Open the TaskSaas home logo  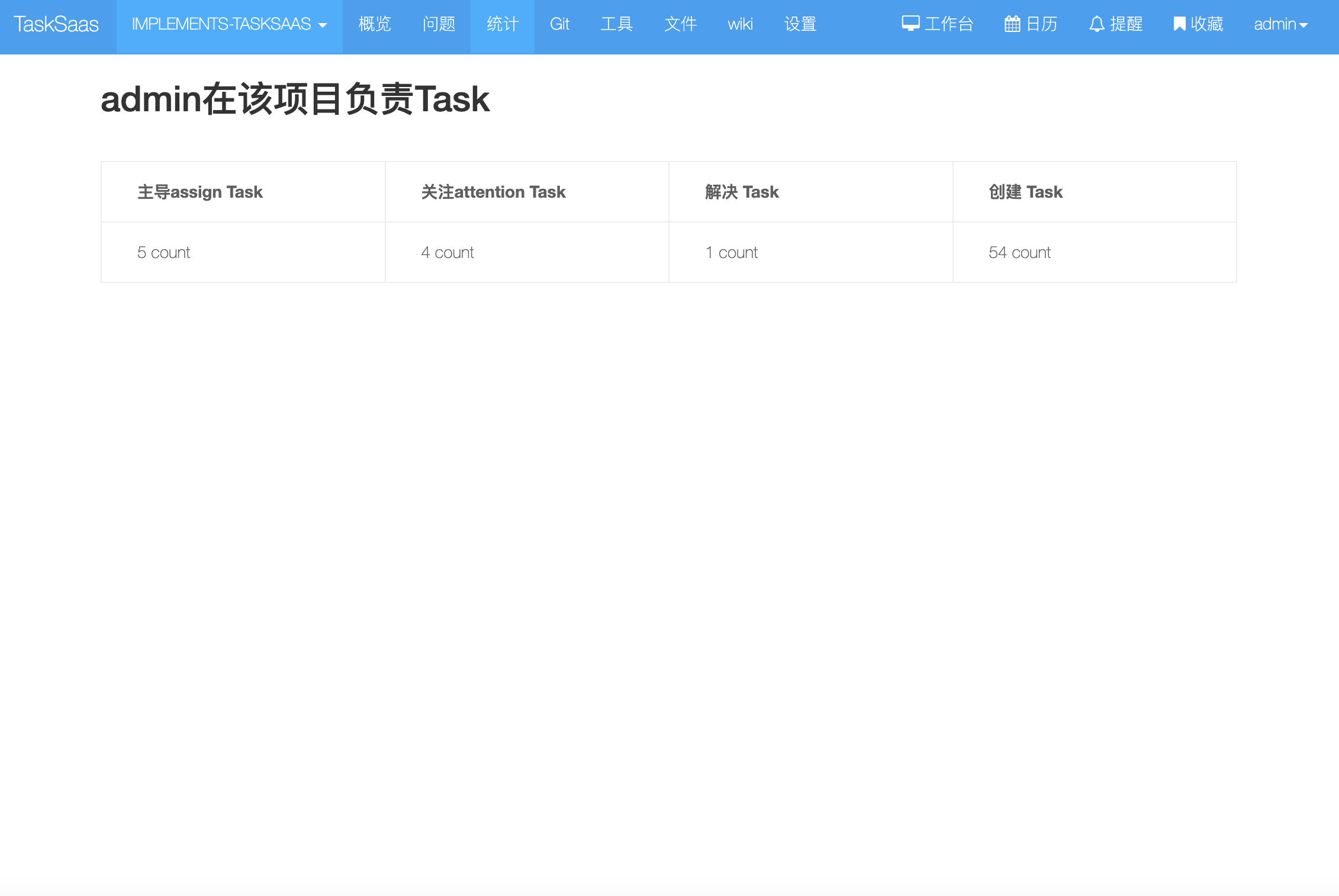56,24
